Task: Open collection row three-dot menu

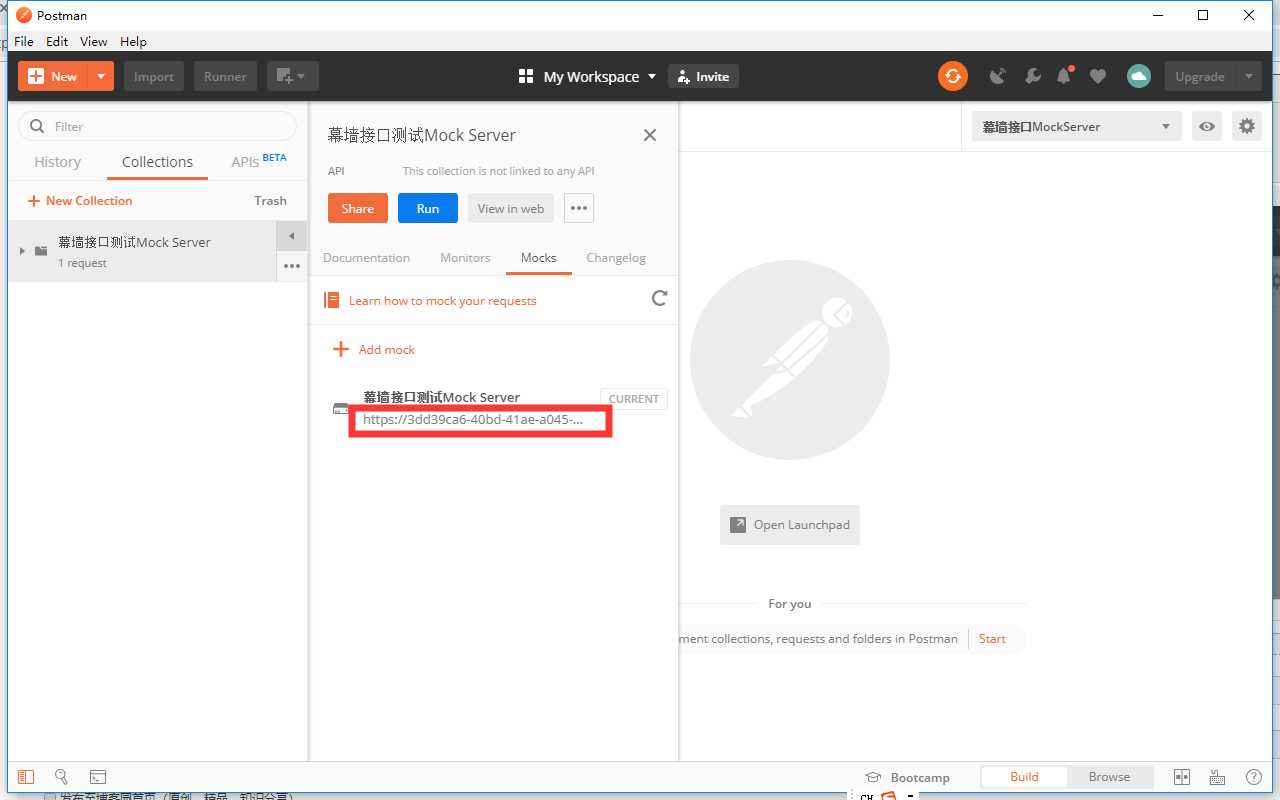Action: point(291,266)
